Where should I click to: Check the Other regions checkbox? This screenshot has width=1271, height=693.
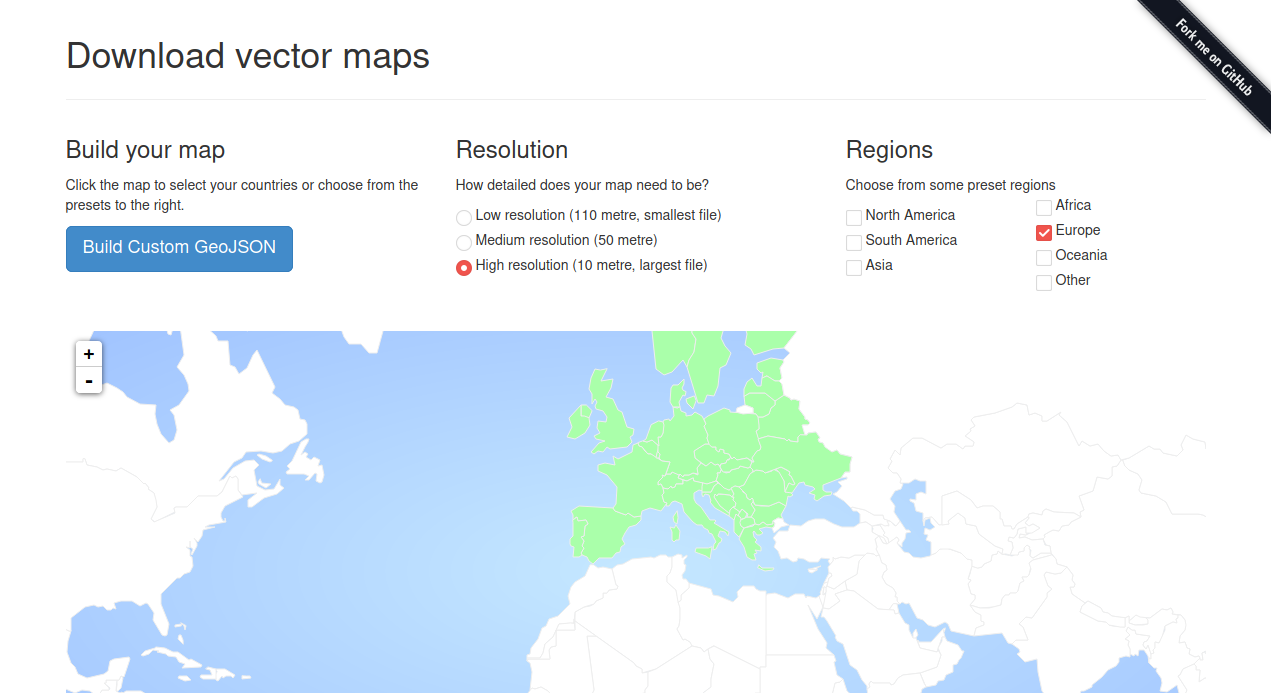click(x=1044, y=282)
